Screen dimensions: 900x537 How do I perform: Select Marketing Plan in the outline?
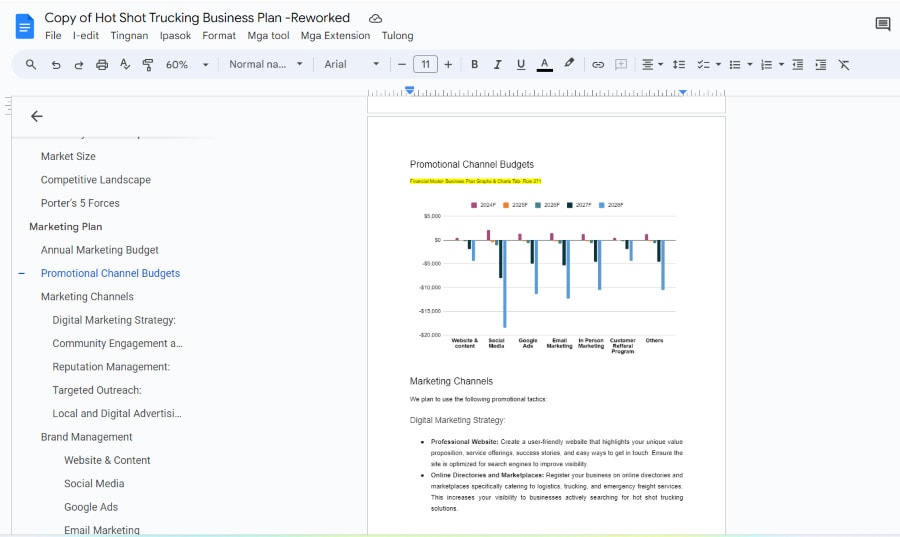pos(65,227)
